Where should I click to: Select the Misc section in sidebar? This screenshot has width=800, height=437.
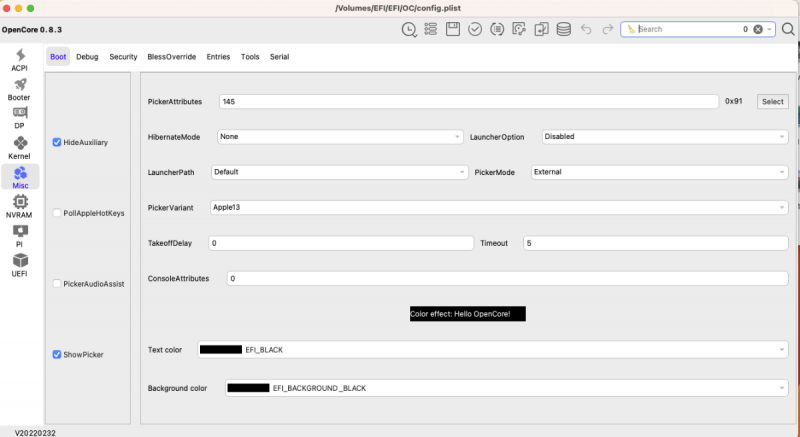[x=20, y=177]
